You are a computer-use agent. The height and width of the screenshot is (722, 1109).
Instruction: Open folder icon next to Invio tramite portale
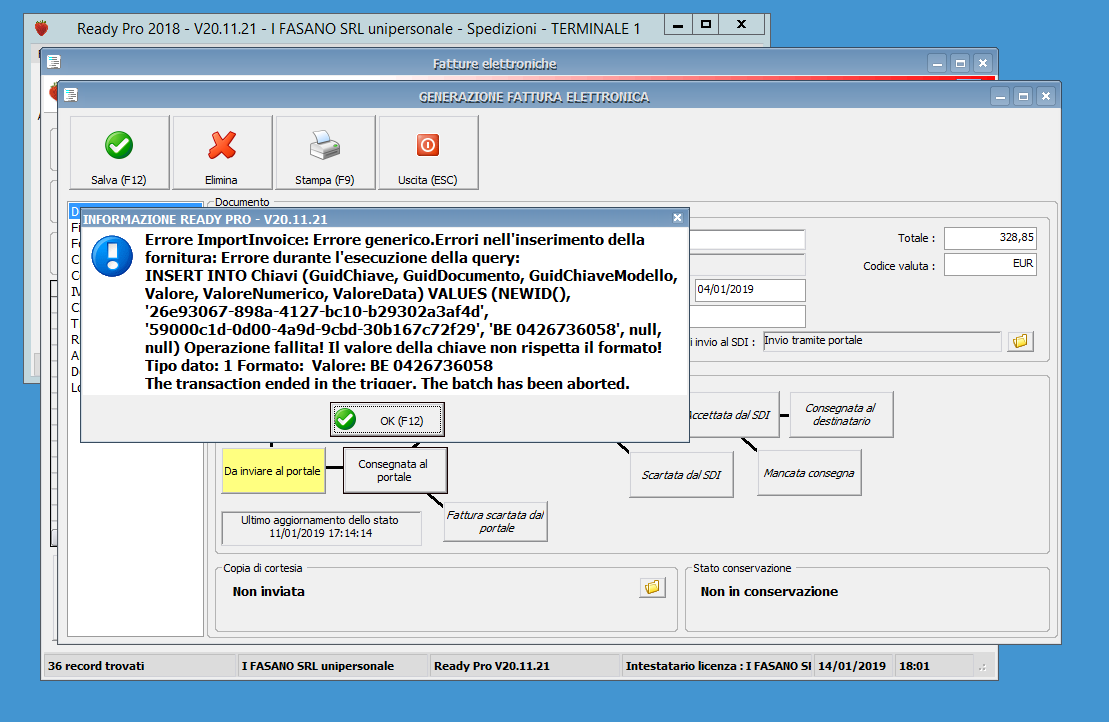[x=1020, y=341]
